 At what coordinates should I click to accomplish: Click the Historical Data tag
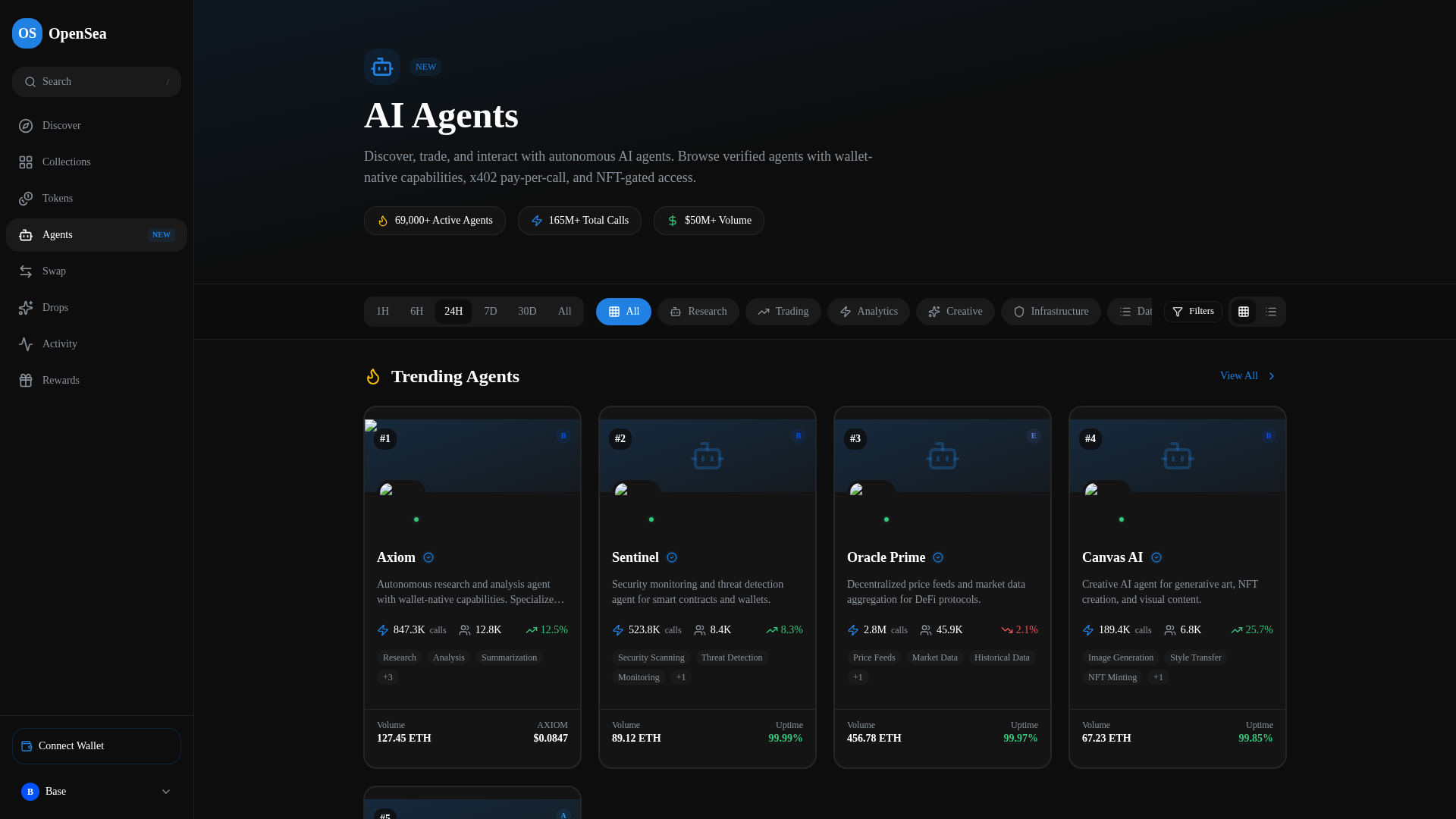(1002, 657)
